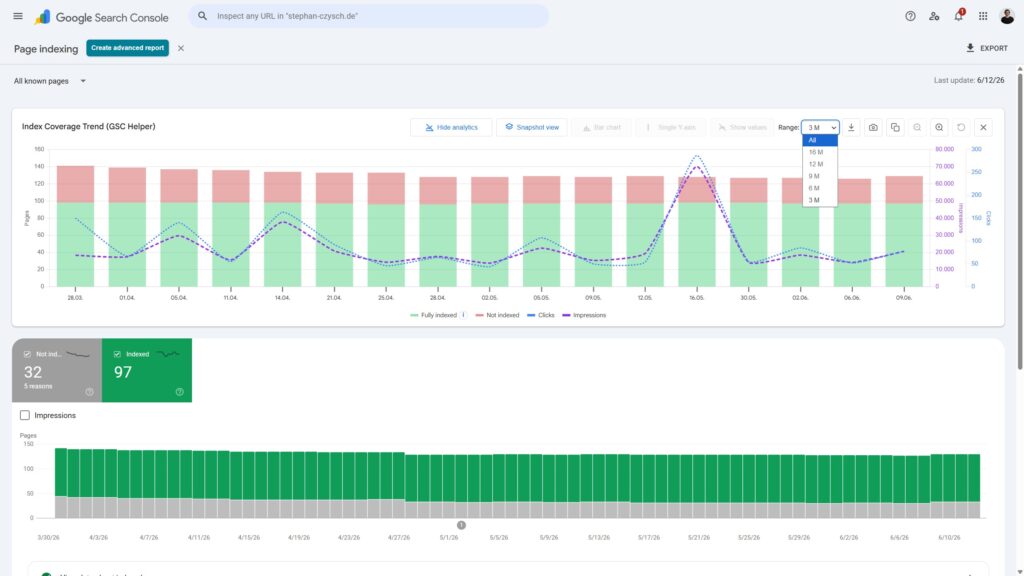Click the URL inspection search field
This screenshot has width=1024, height=576.
(x=369, y=16)
